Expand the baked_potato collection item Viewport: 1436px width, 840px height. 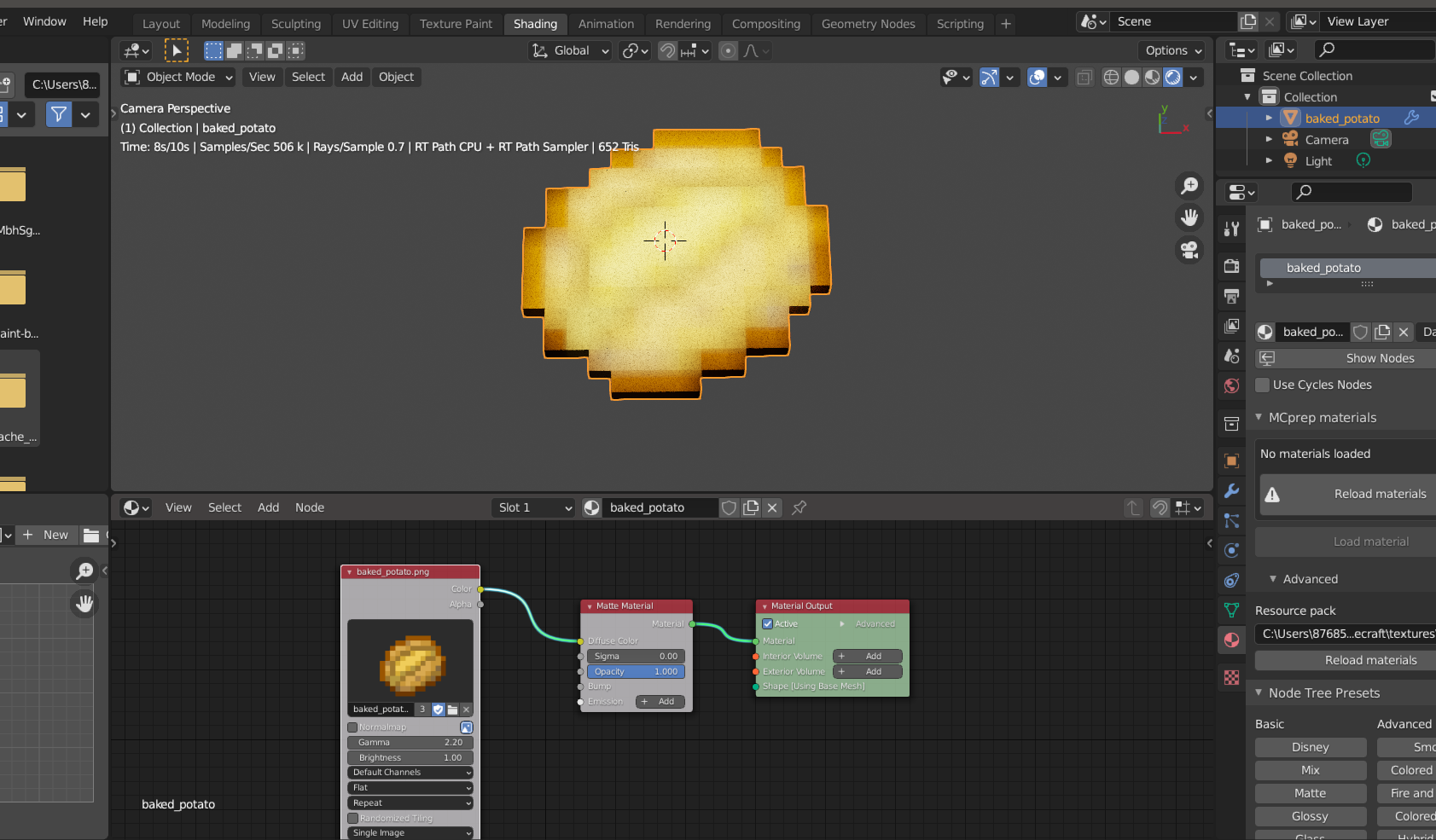tap(1270, 118)
